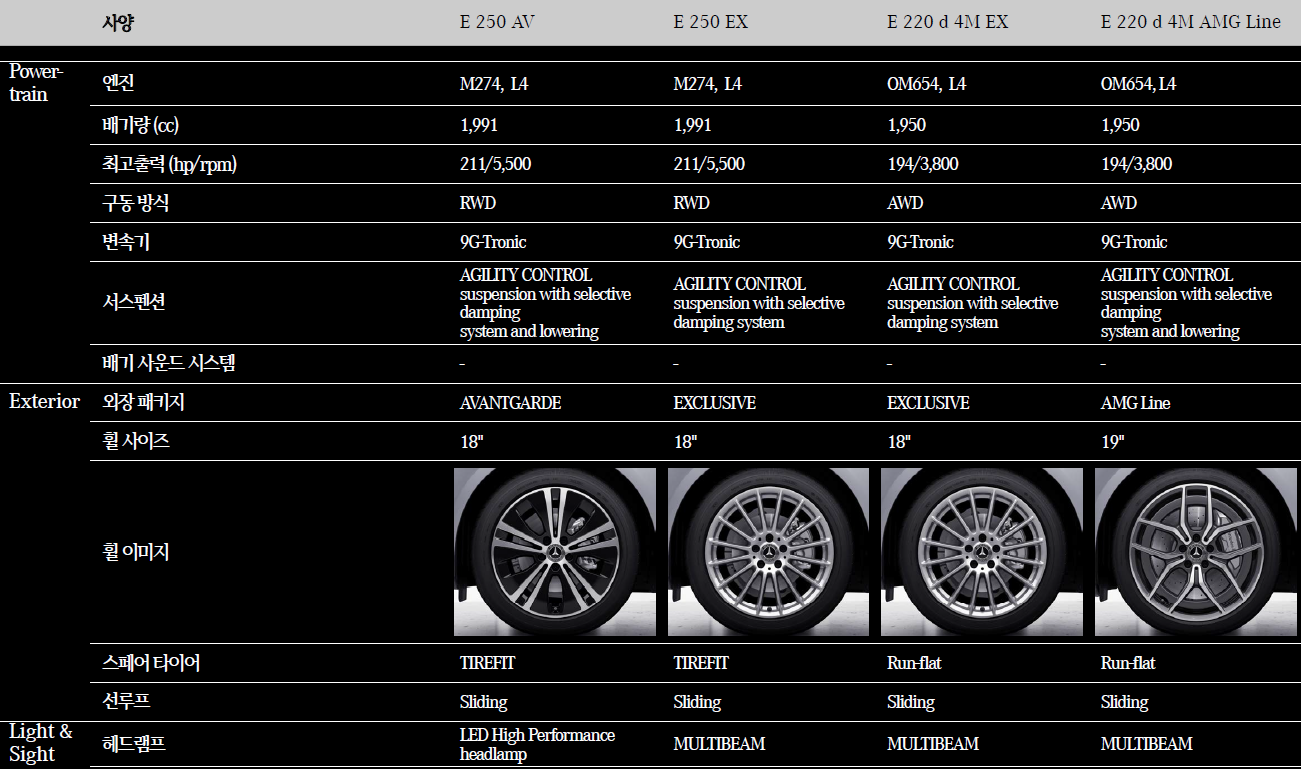Click the '배기 사운드 시스템' row label
Image resolution: width=1301 pixels, height=769 pixels.
[x=168, y=363]
